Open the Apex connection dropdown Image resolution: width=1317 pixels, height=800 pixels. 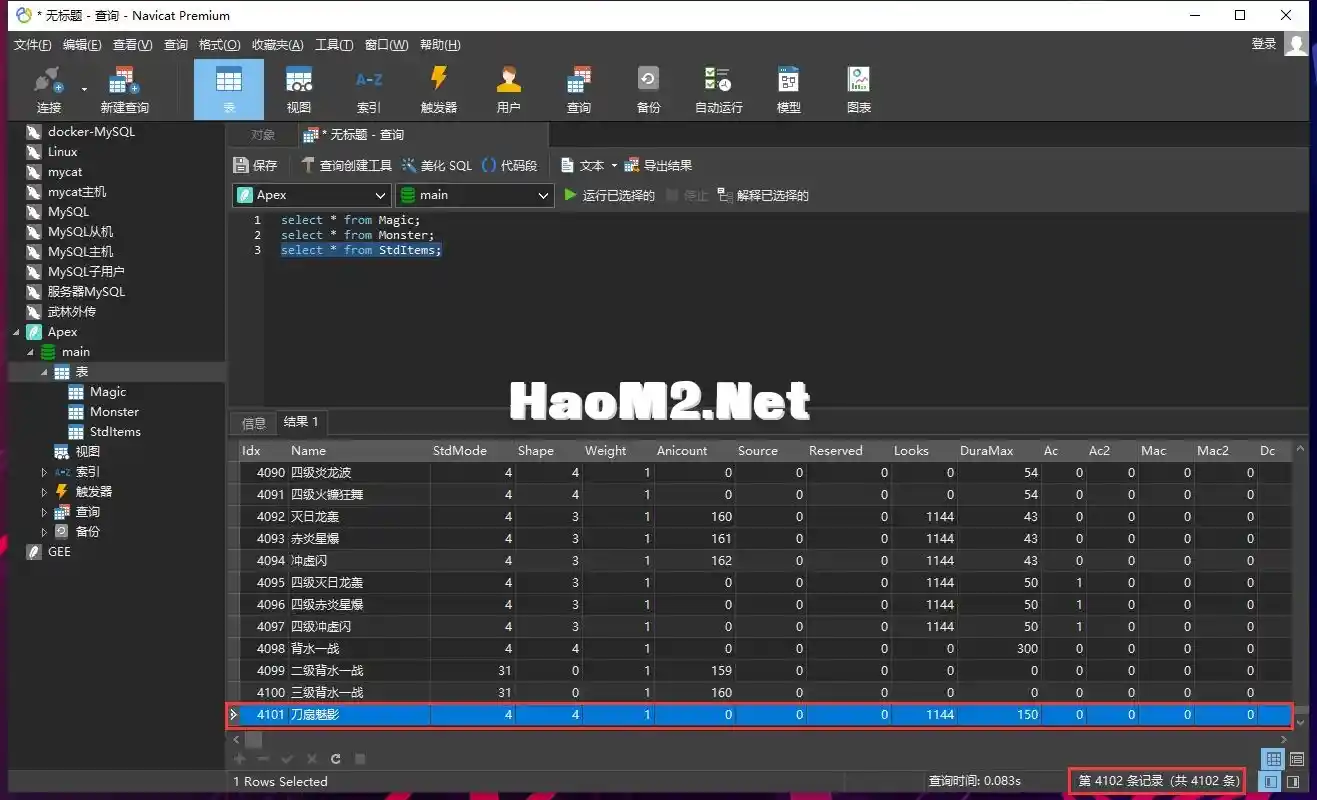click(311, 195)
